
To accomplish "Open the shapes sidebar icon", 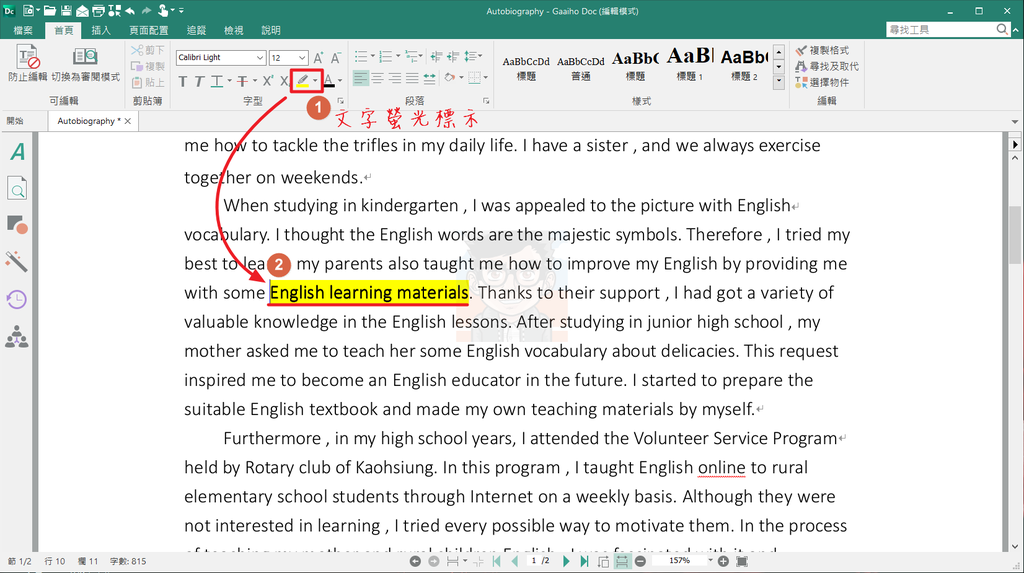I will pyautogui.click(x=17, y=225).
